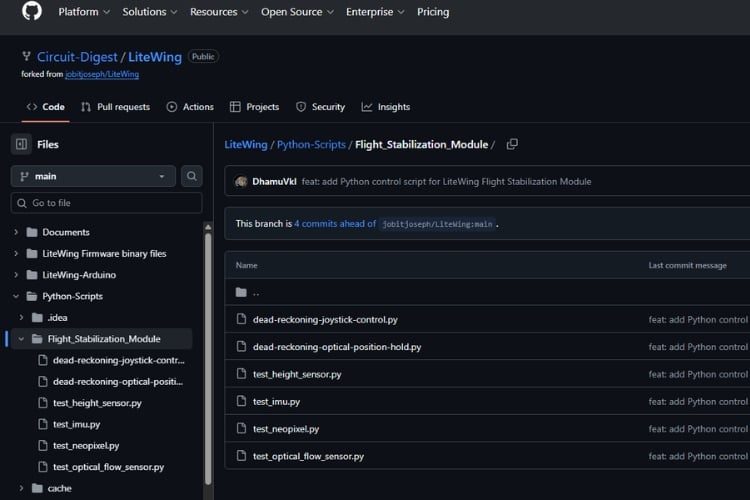Click file icon of dead-reckoning-joystick-control.py row
Viewport: 750px width, 500px height.
click(x=241, y=319)
